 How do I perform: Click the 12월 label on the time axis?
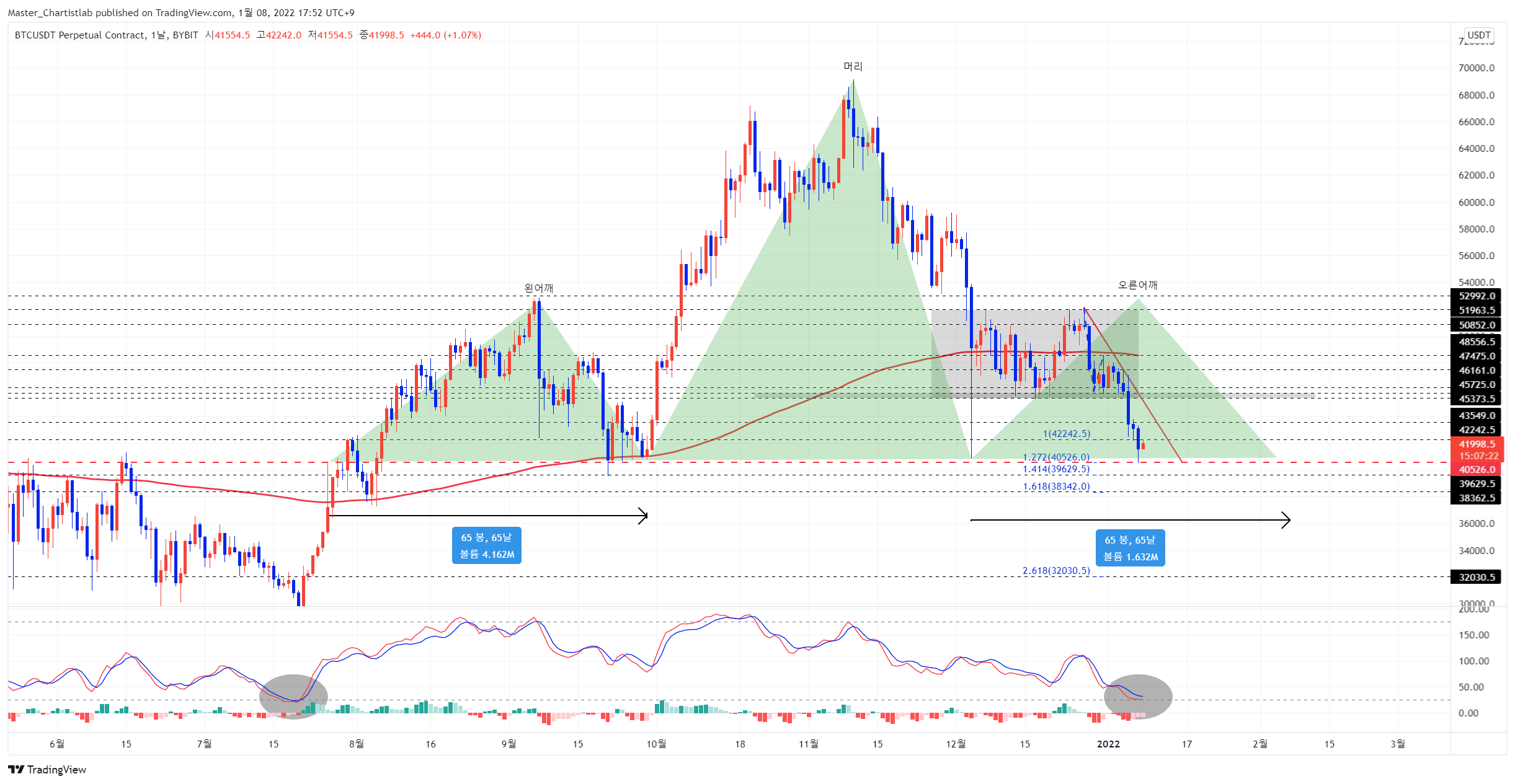[x=956, y=744]
